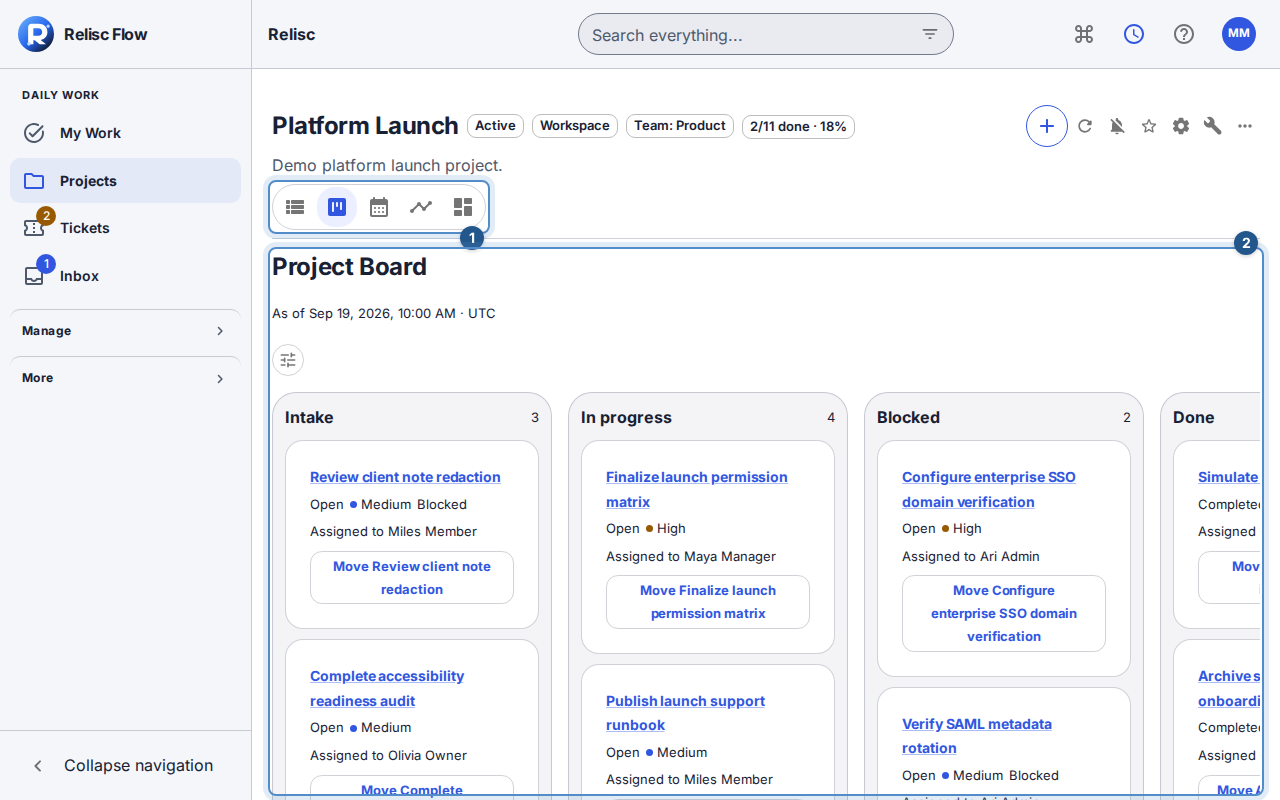Star the Platform Launch project
The image size is (1280, 800).
[1149, 126]
